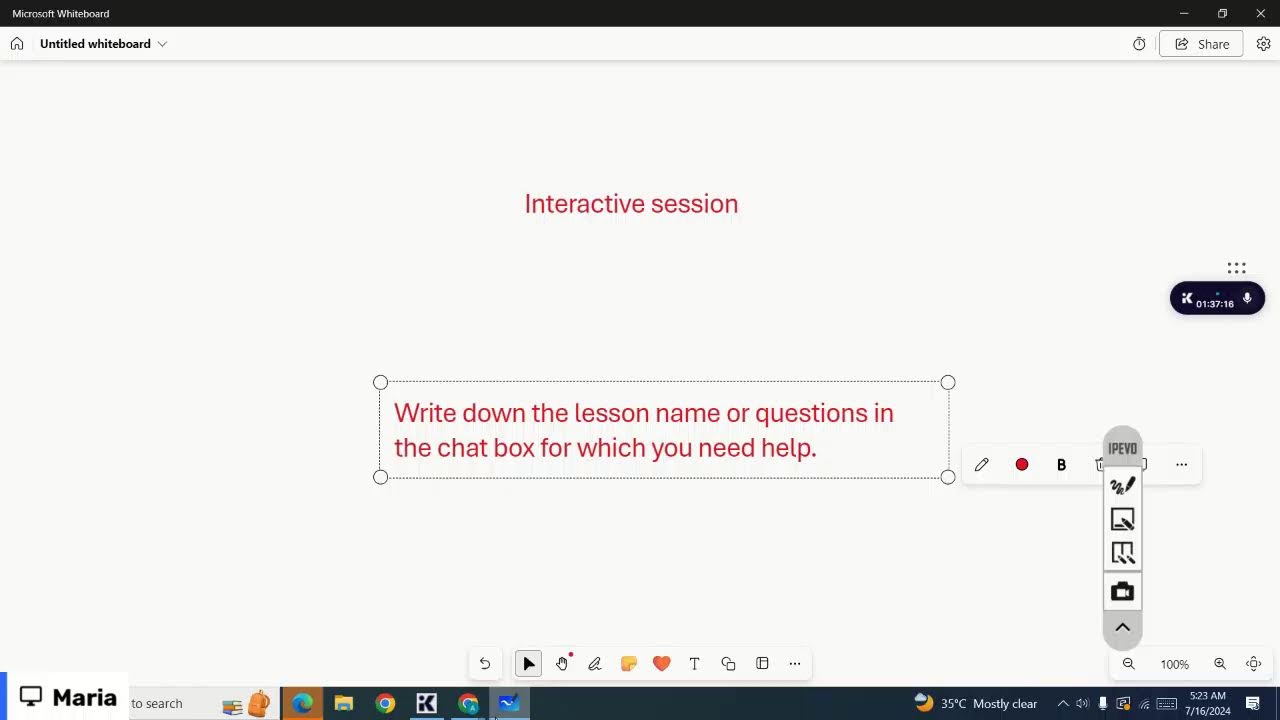The image size is (1280, 720).
Task: Open the IPEVO camera capture tool
Action: coord(1122,592)
